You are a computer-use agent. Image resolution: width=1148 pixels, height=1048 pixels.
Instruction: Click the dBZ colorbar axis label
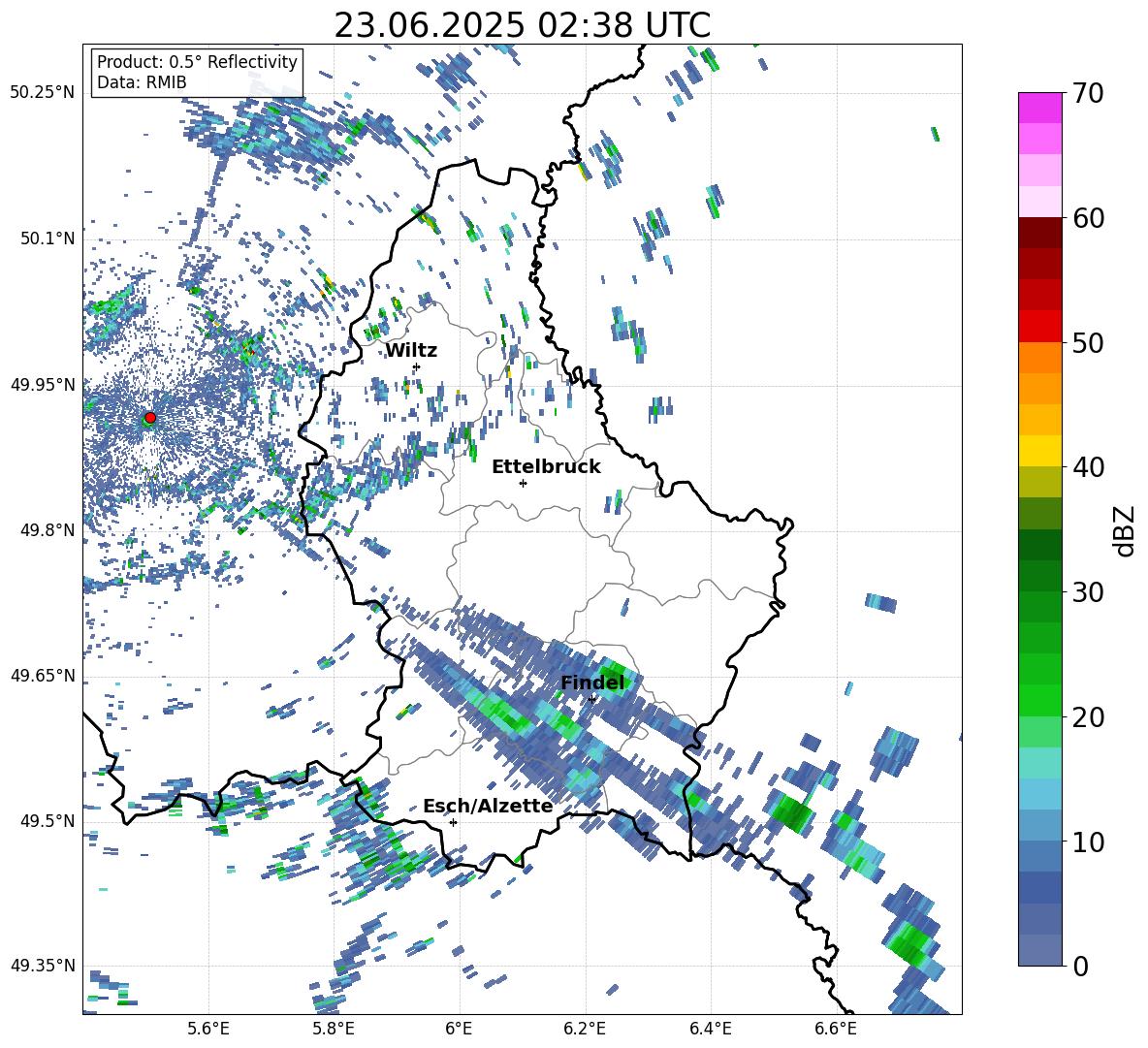[1124, 530]
